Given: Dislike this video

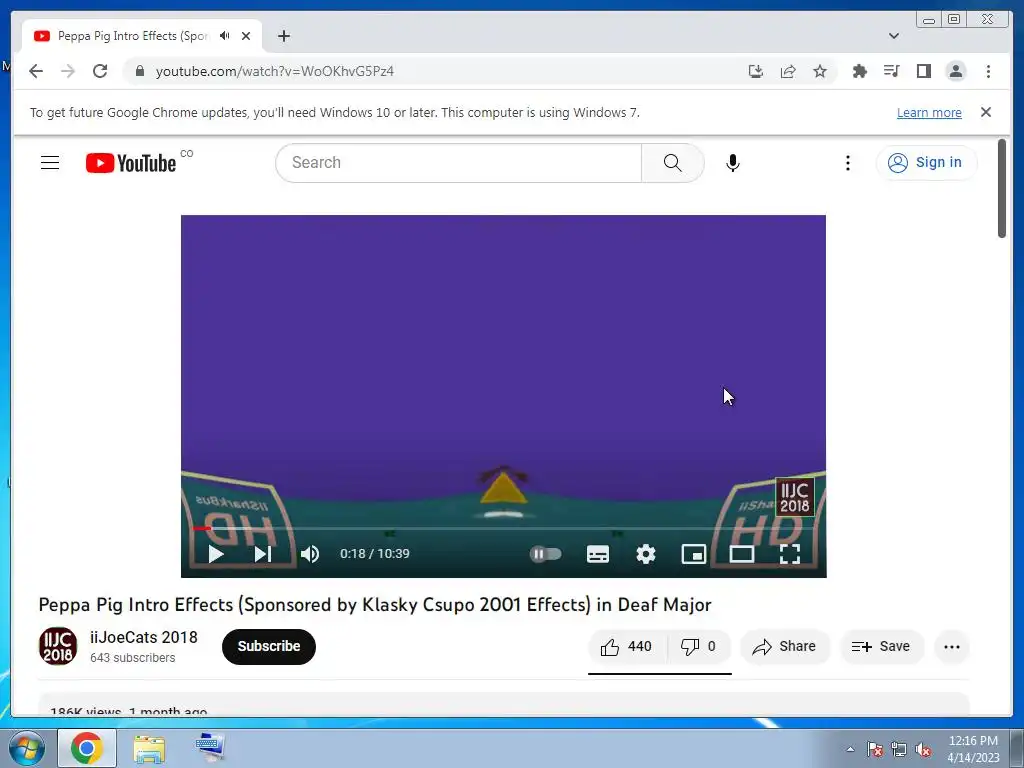Looking at the screenshot, I should [699, 647].
